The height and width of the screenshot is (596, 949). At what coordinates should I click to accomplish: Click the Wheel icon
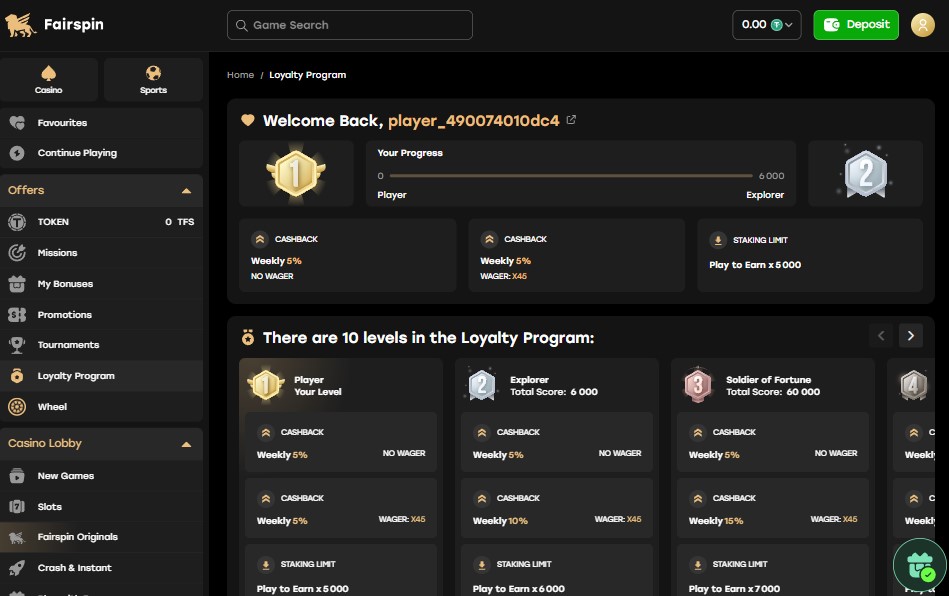click(17, 407)
